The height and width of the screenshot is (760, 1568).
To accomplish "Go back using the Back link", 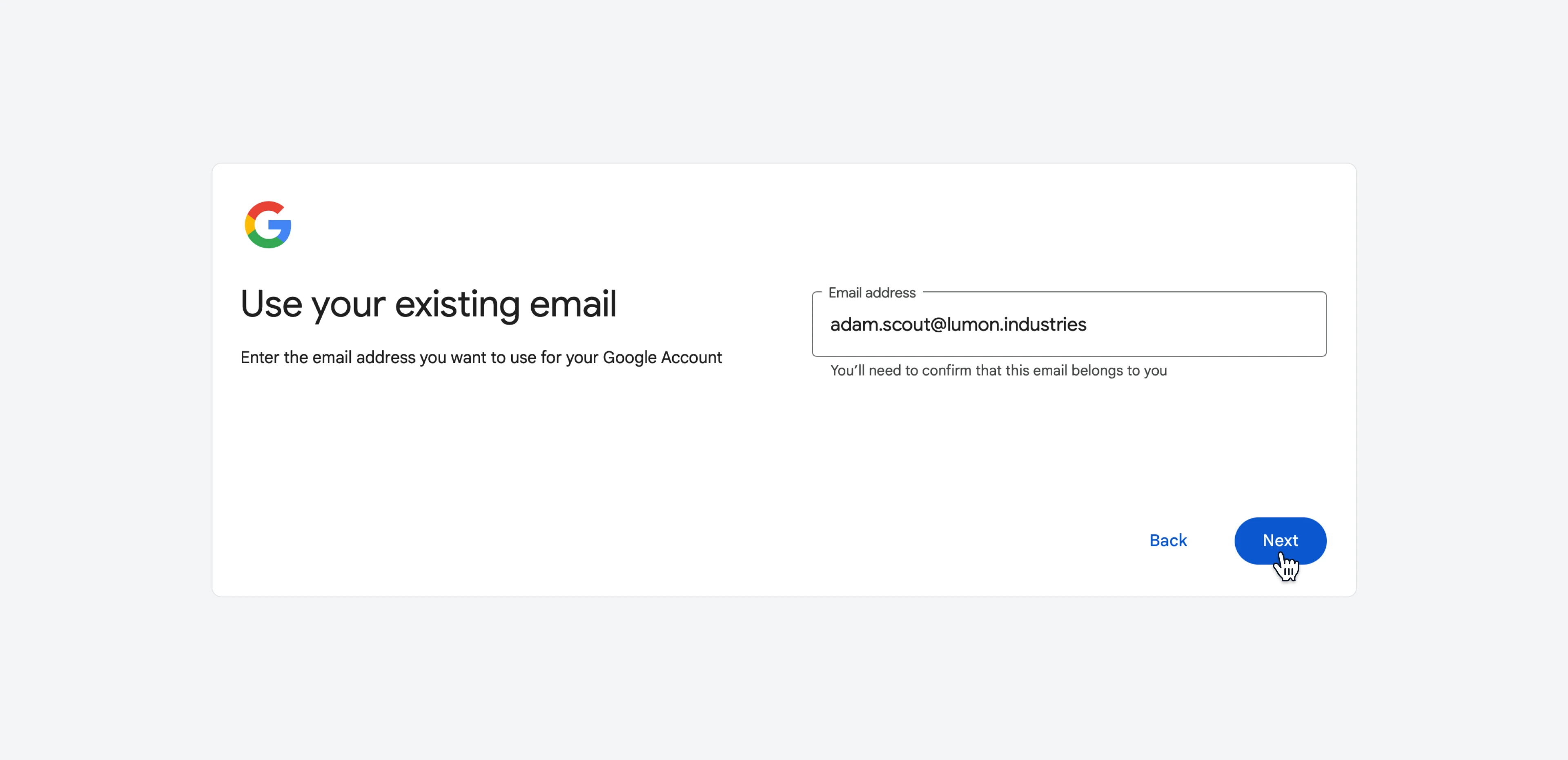I will [x=1167, y=540].
